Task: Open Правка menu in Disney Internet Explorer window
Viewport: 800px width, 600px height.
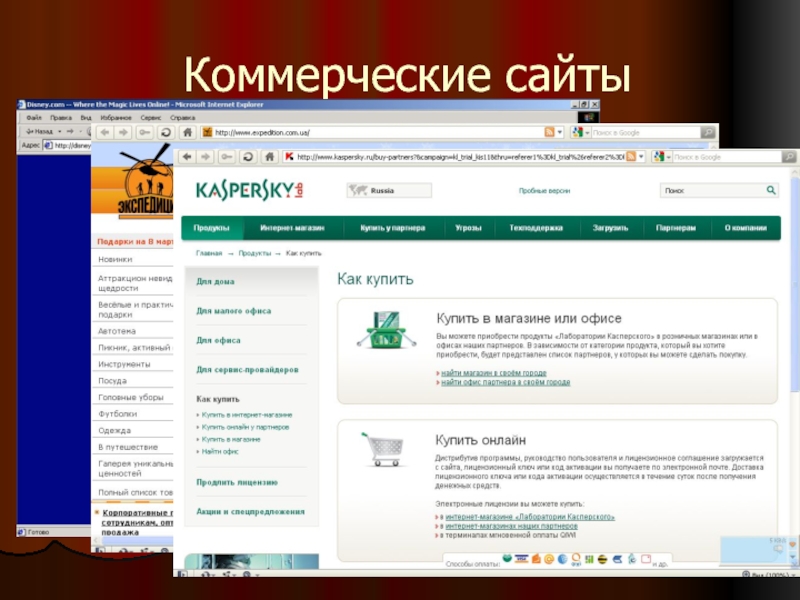Action: click(x=61, y=118)
